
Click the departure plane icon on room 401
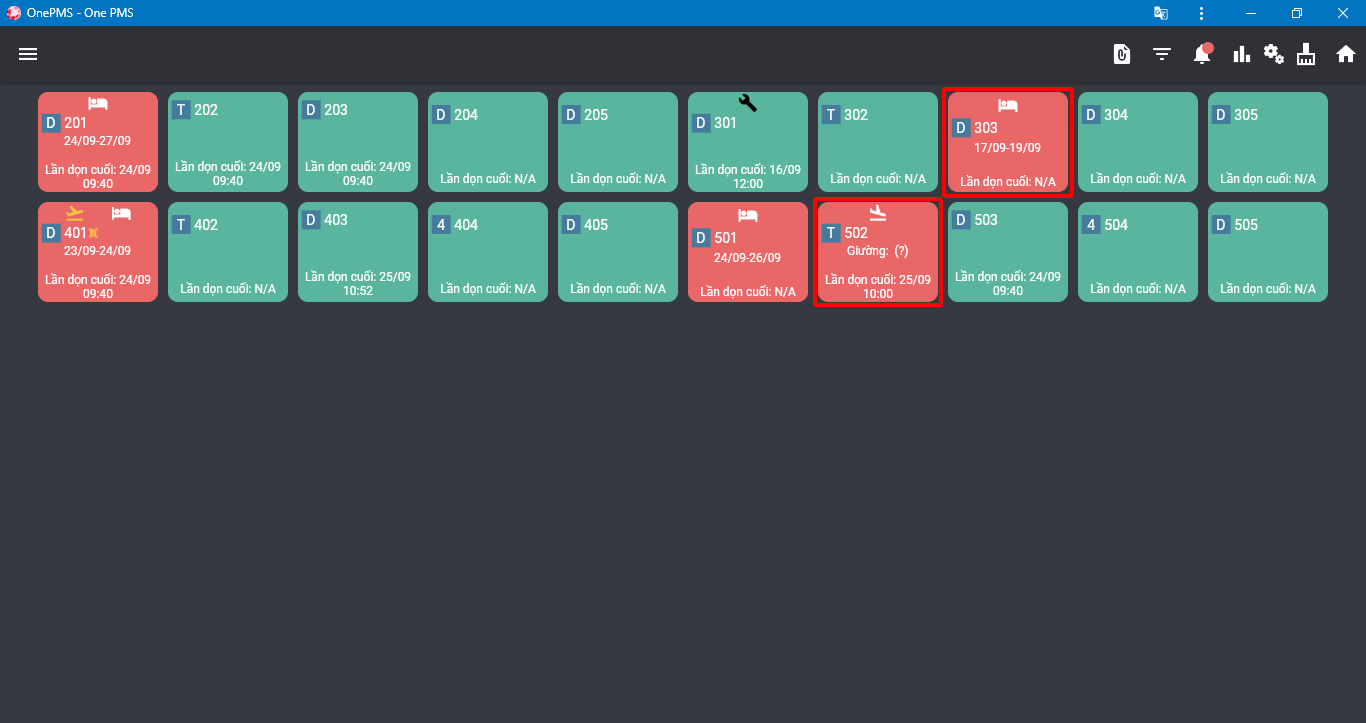(75, 213)
